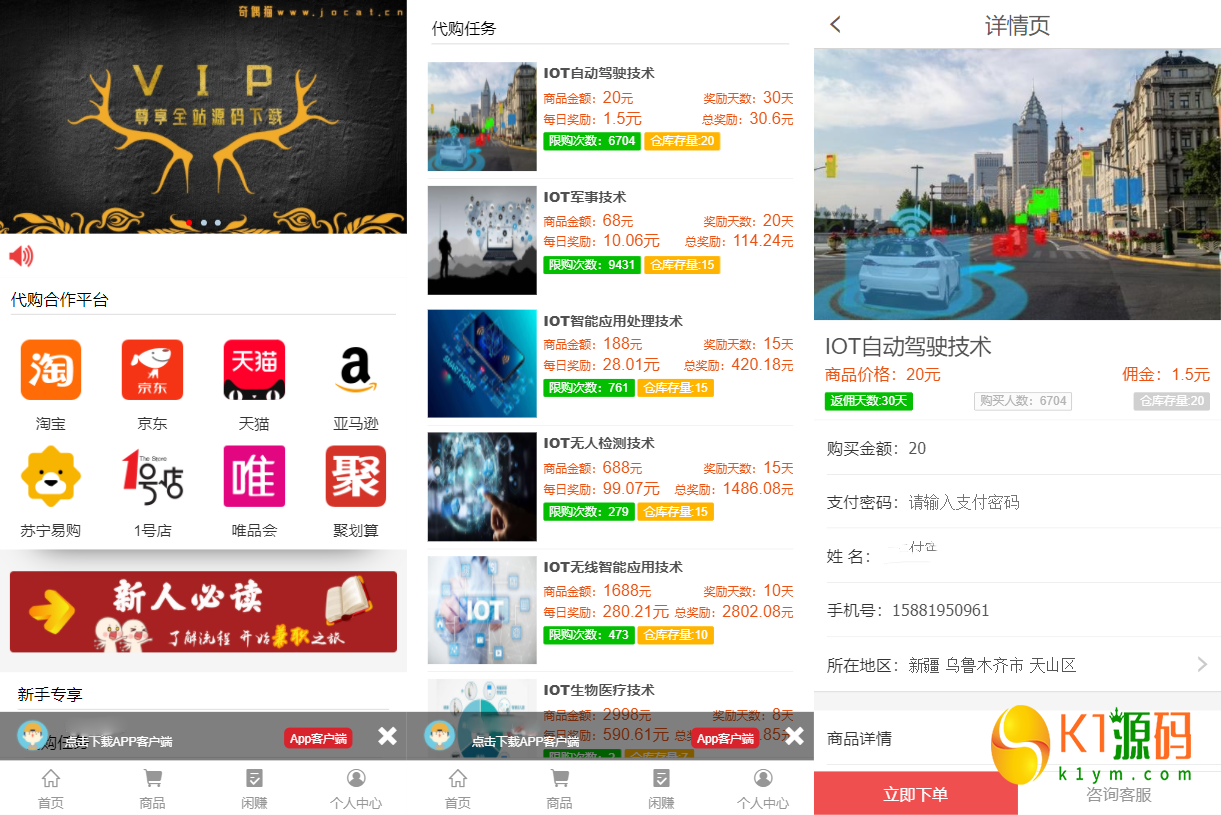Click 限购次数：279 green badge
Viewport: 1221px width, 815px height.
pos(589,512)
